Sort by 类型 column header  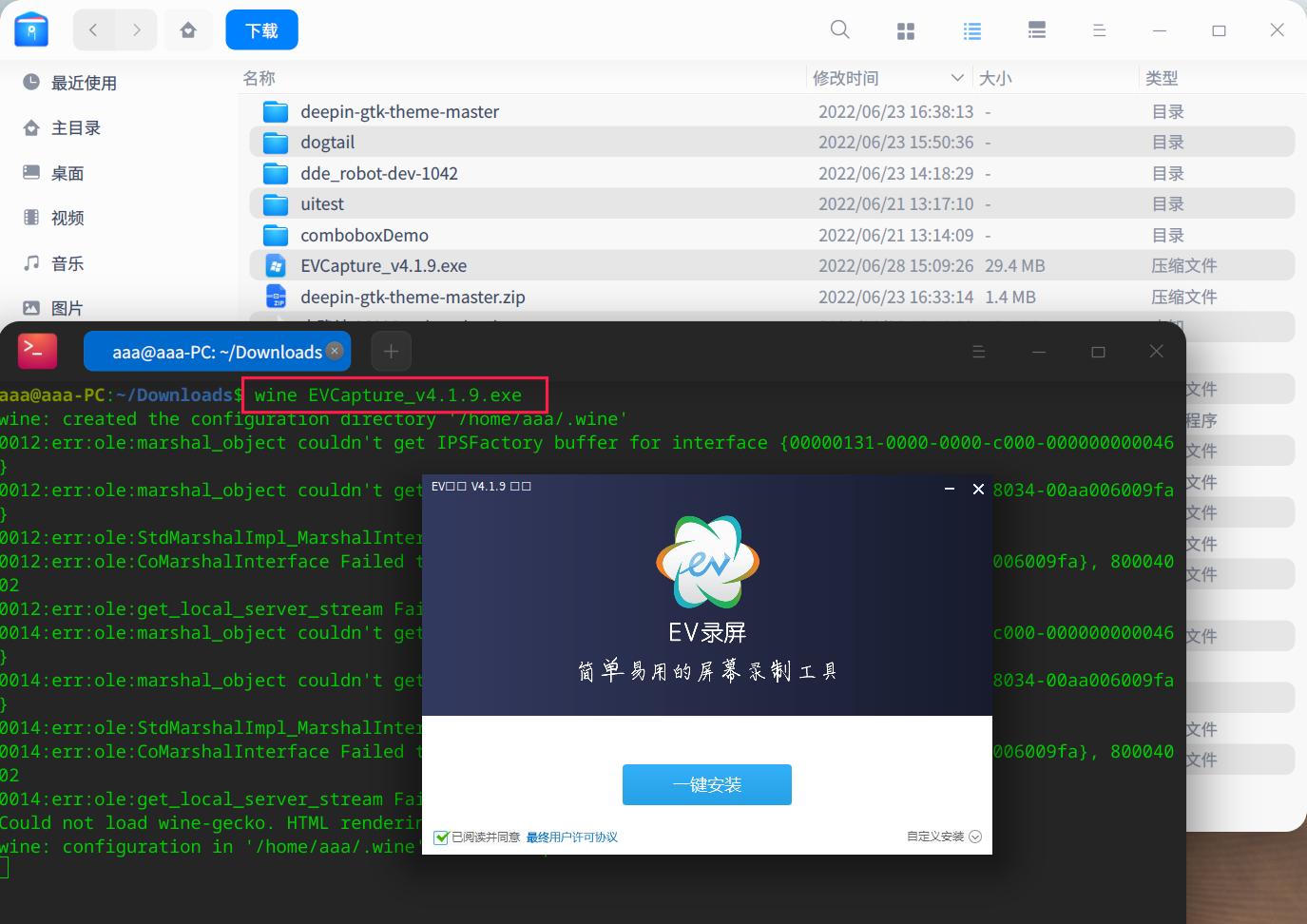(x=1162, y=78)
